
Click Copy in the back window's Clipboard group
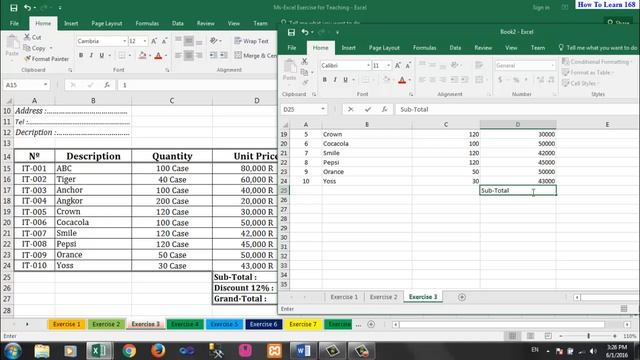point(35,48)
